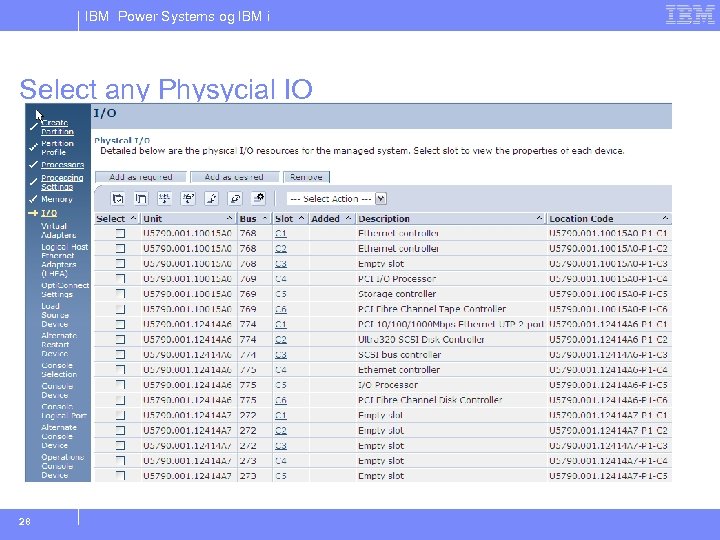The width and height of the screenshot is (720, 540).
Task: Click location code U5790.001.10015A0-P1-C6
Action: click(x=608, y=309)
